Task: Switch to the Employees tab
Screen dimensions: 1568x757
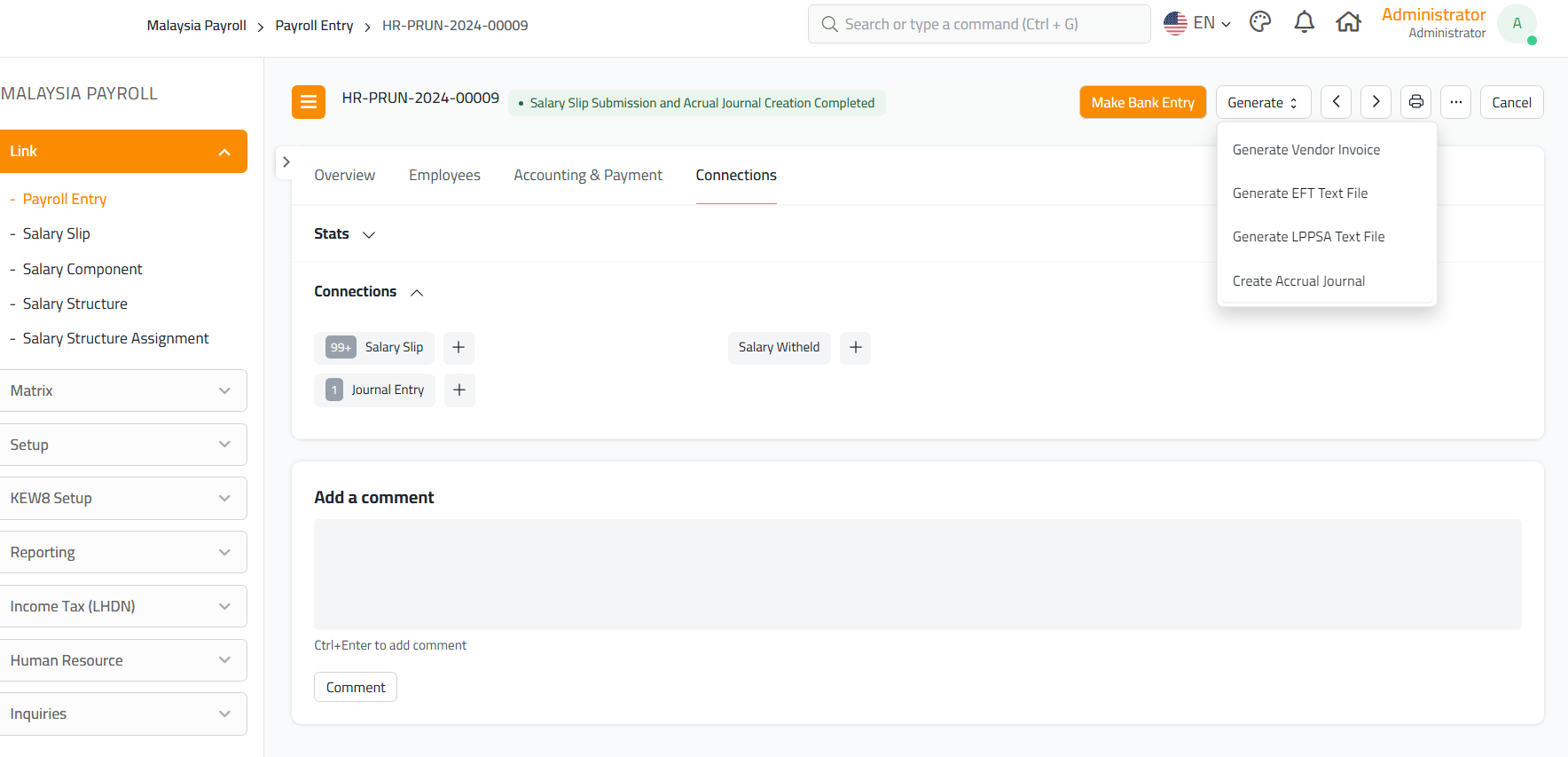Action: tap(444, 176)
